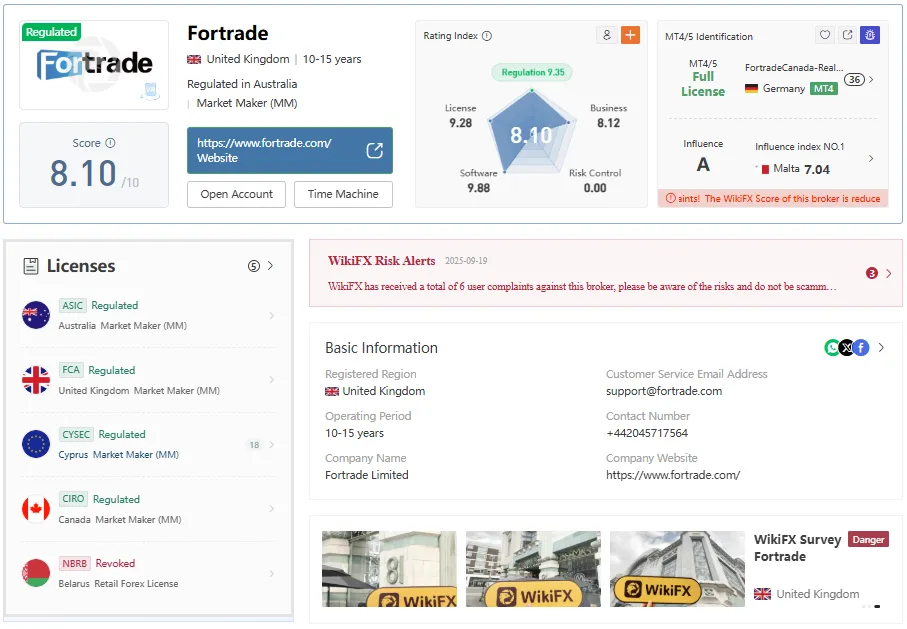The height and width of the screenshot is (629, 907).
Task: Click the 36 server count badge
Action: [854, 79]
